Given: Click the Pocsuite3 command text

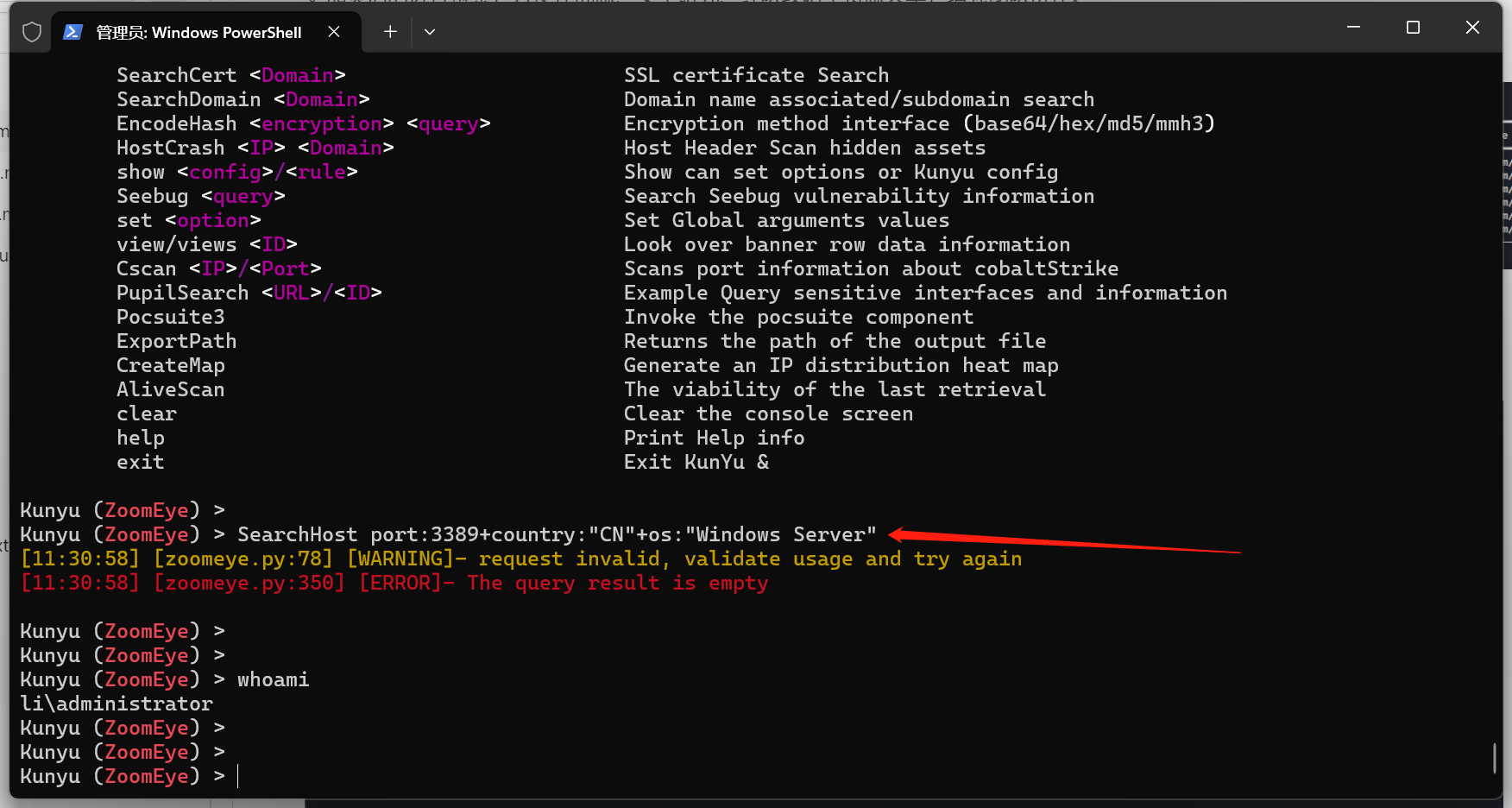Looking at the screenshot, I should click(x=170, y=317).
